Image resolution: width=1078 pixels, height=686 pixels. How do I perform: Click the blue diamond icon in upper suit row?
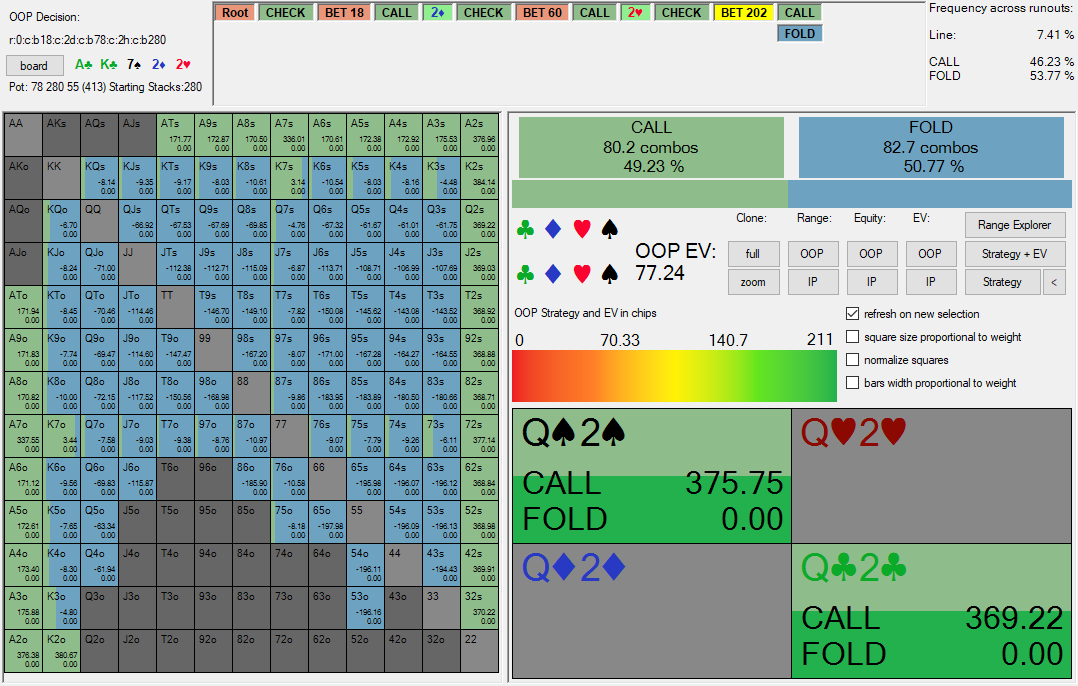(553, 230)
